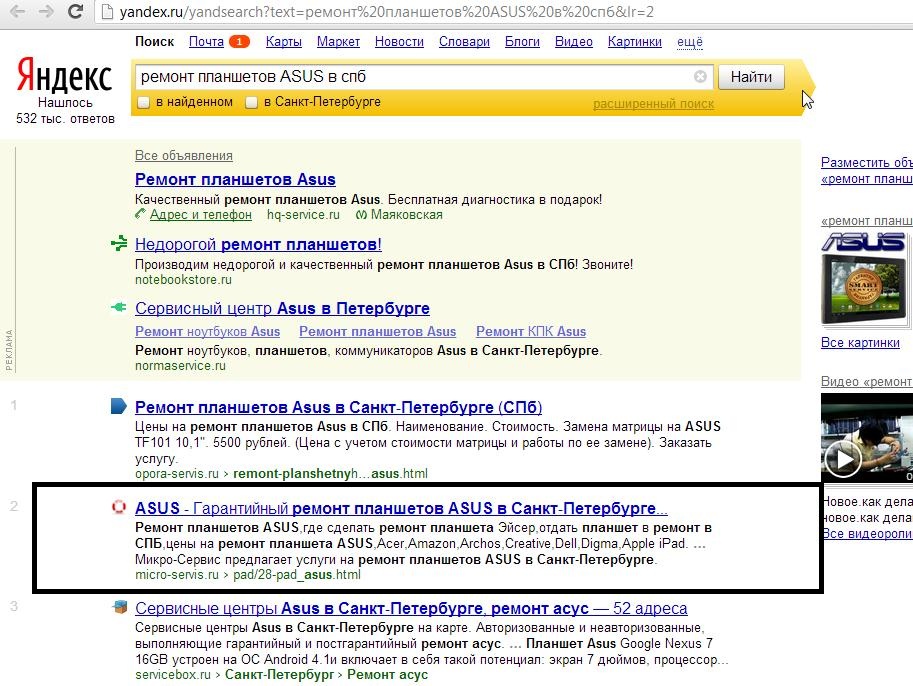The image size is (913, 686).
Task: Open the Видео service
Action: click(574, 42)
